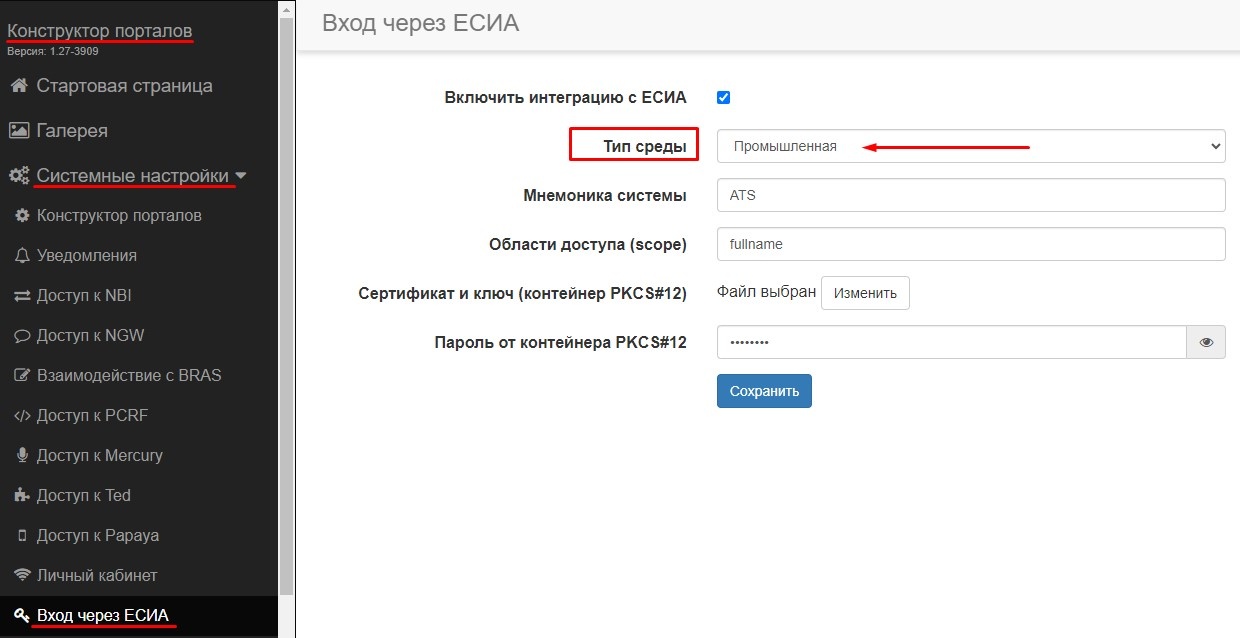Click the home icon beside Стартовая страница
The height and width of the screenshot is (638, 1240).
click(18, 86)
